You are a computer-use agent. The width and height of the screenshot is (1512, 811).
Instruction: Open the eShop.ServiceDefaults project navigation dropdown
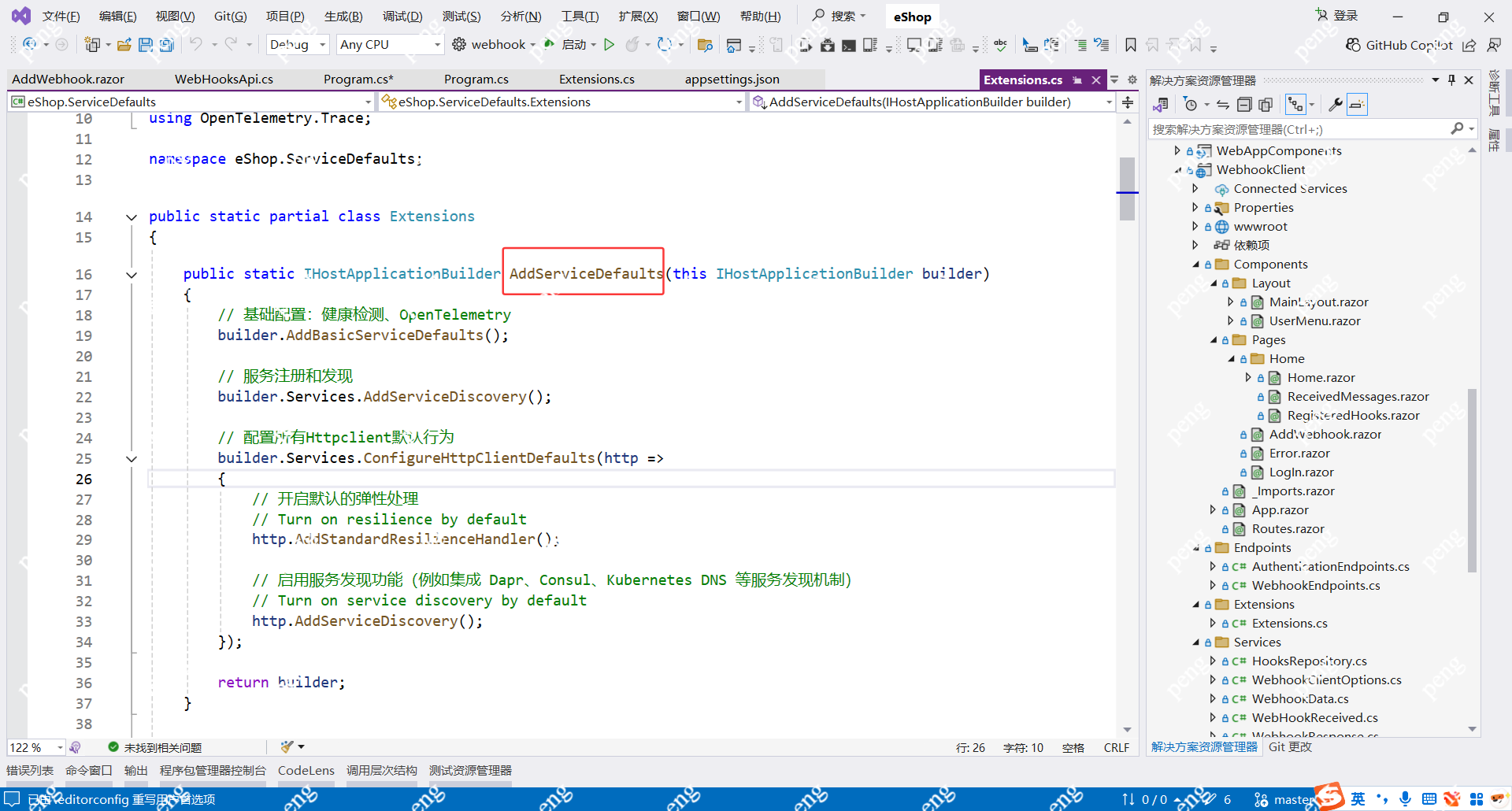191,102
